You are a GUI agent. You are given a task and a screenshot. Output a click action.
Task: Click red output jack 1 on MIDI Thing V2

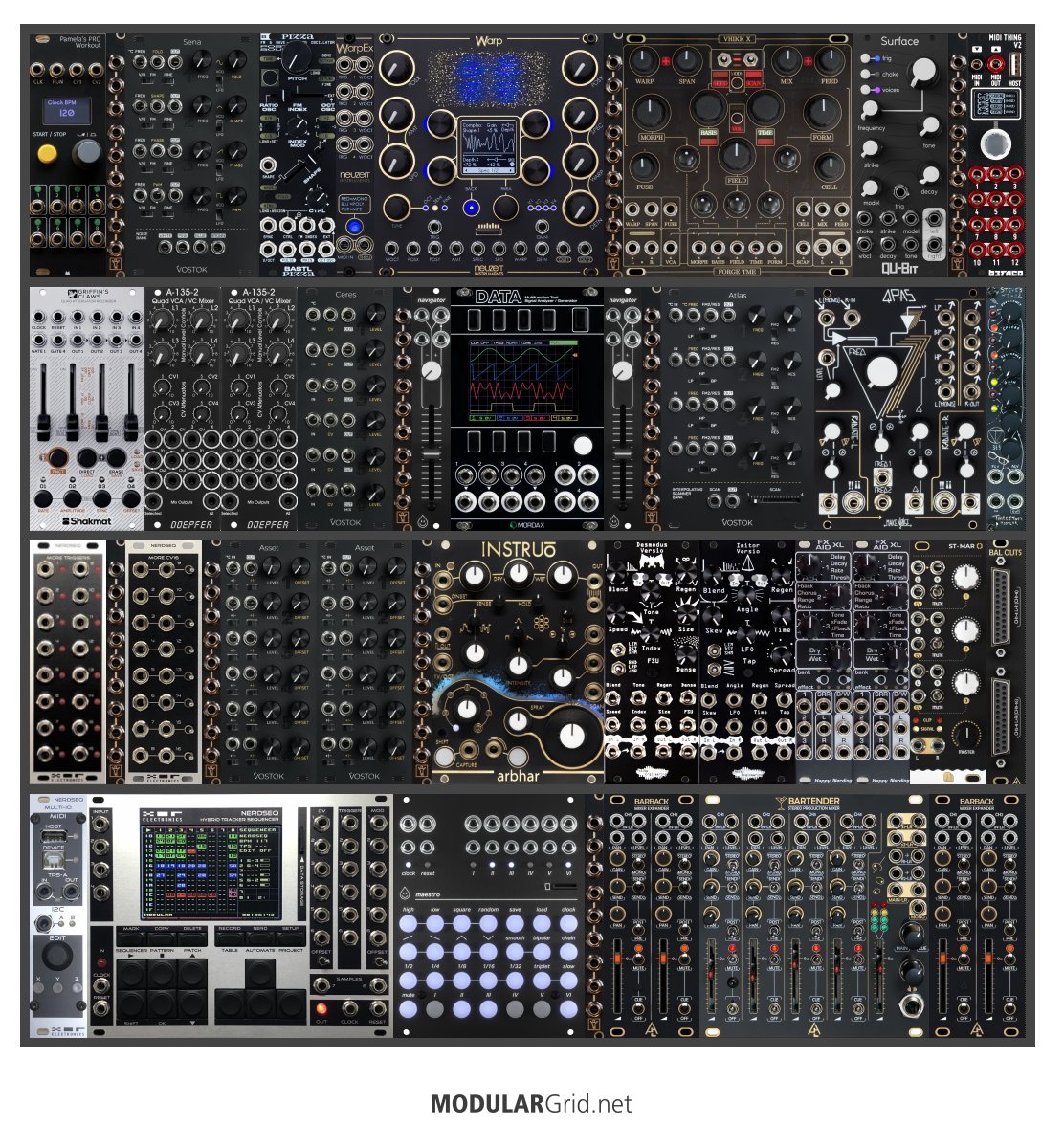tap(977, 173)
